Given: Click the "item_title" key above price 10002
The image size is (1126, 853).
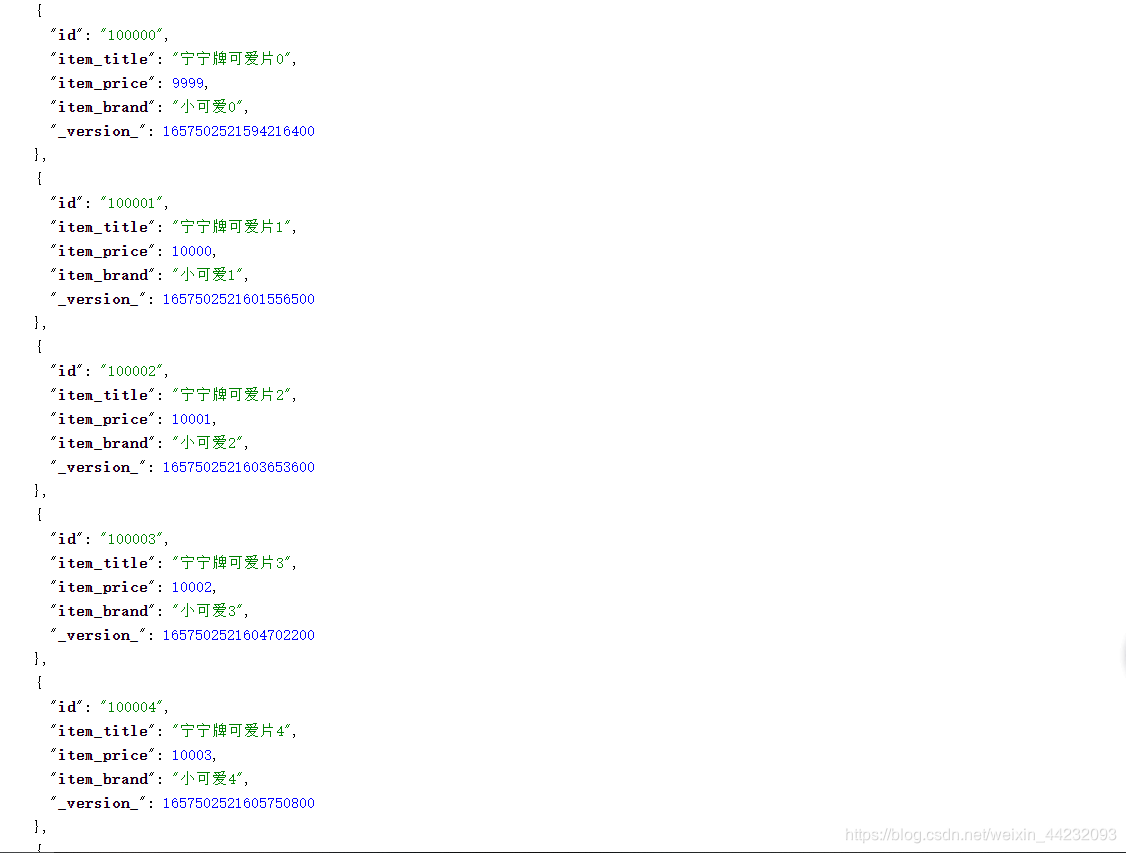Looking at the screenshot, I should pos(103,563).
